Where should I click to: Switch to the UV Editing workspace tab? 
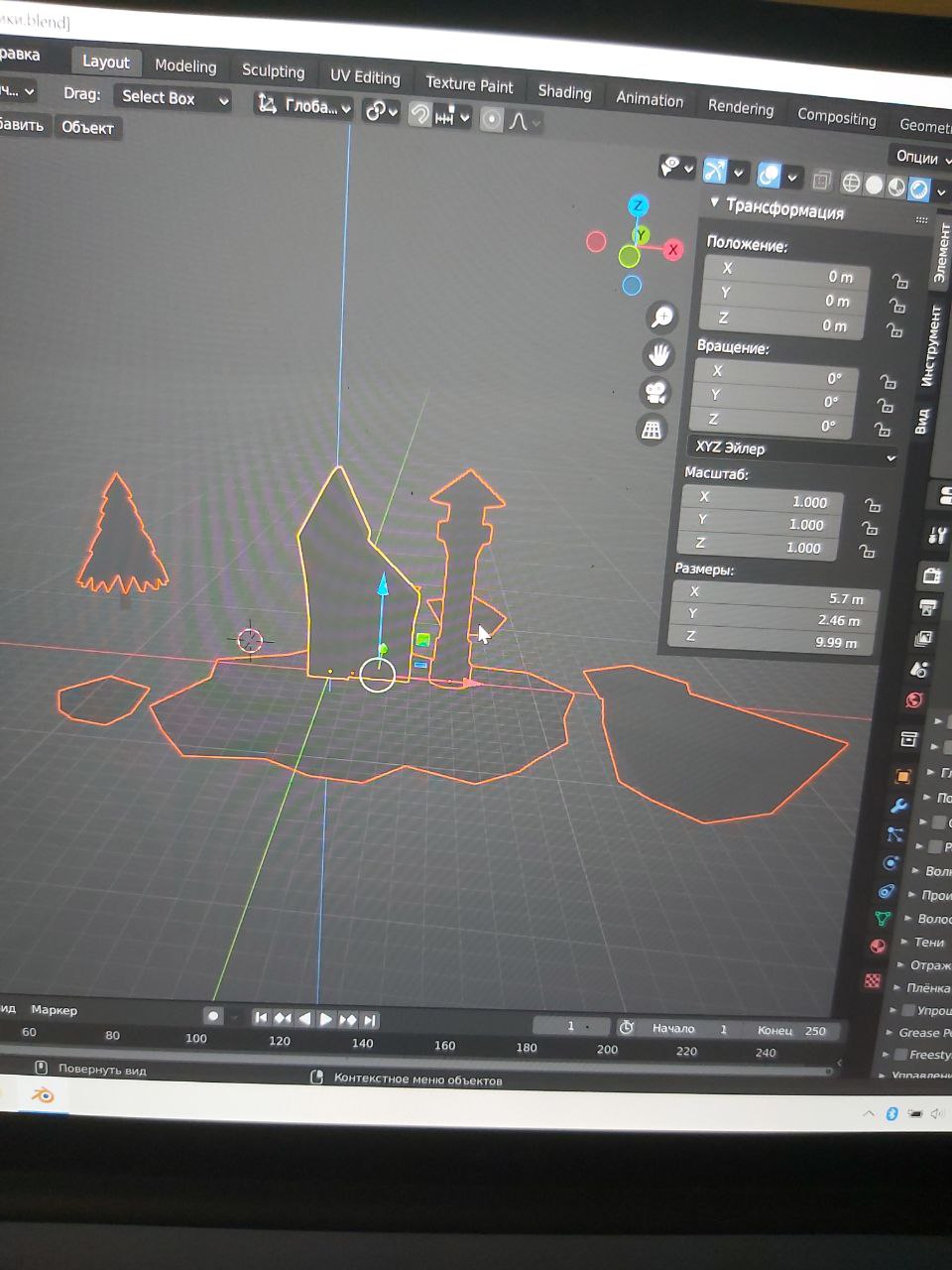click(365, 77)
